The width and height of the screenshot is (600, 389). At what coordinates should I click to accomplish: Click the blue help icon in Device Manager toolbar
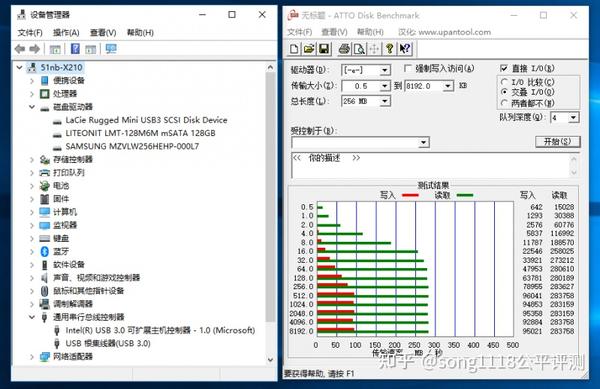[x=75, y=49]
